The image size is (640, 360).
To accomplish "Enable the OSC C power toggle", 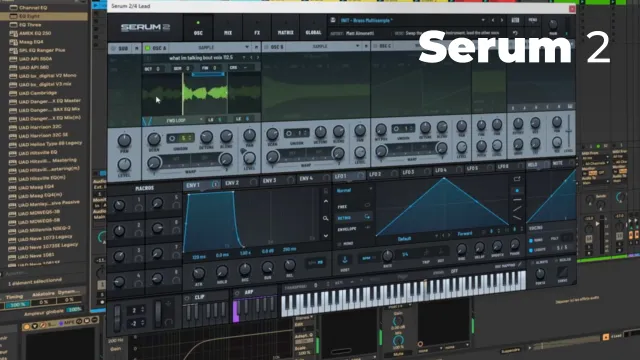I will click(375, 46).
